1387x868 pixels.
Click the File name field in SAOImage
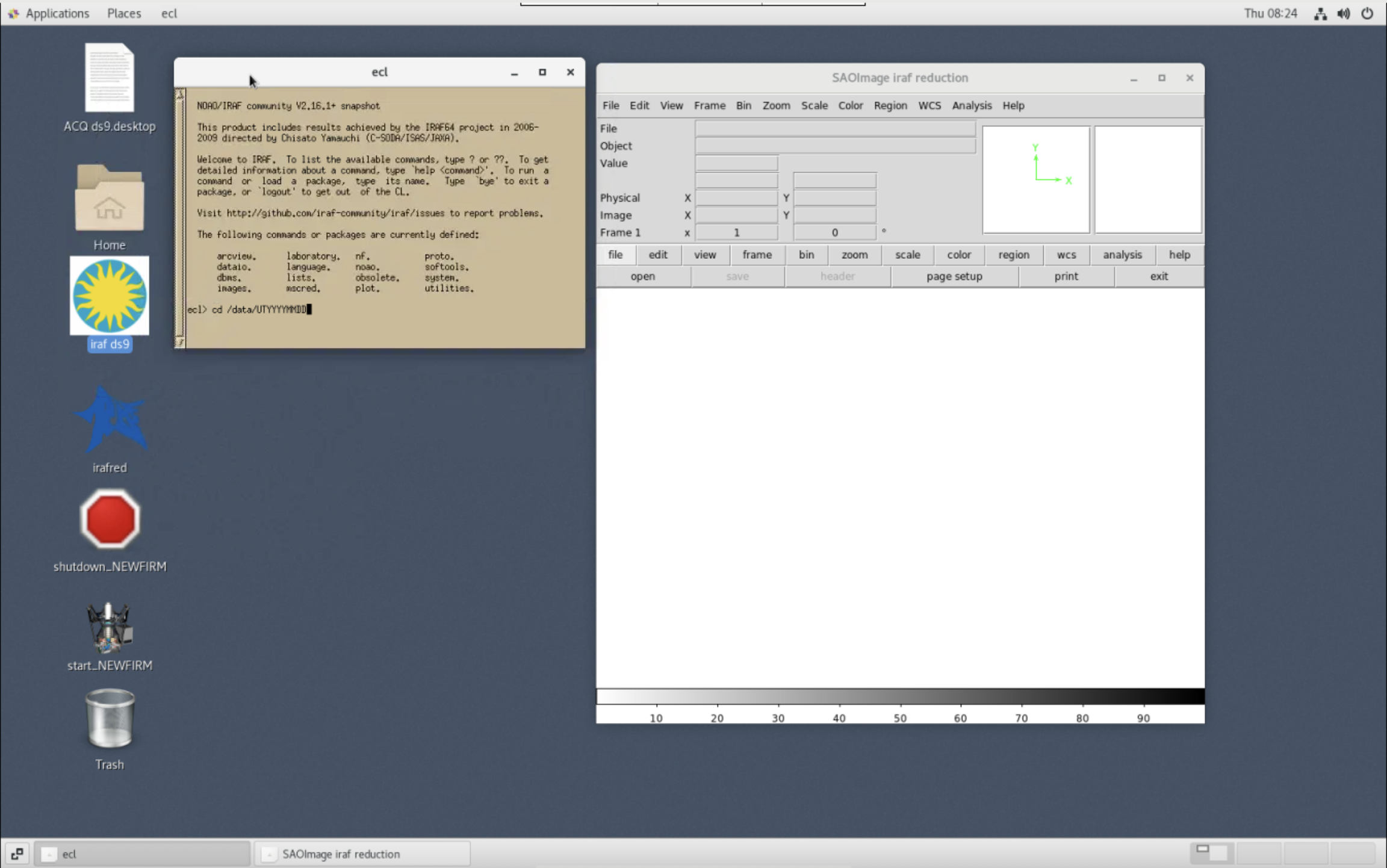(835, 128)
